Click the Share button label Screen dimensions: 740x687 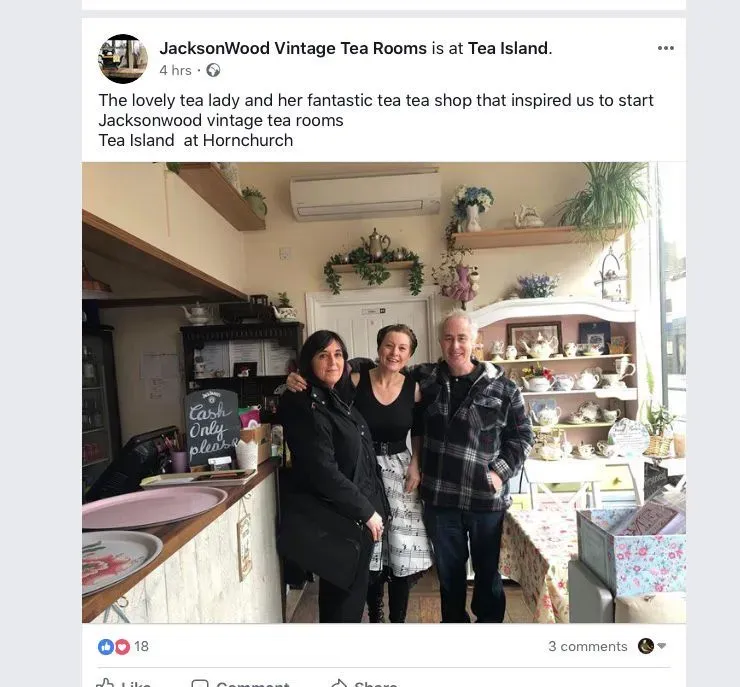[x=376, y=684]
